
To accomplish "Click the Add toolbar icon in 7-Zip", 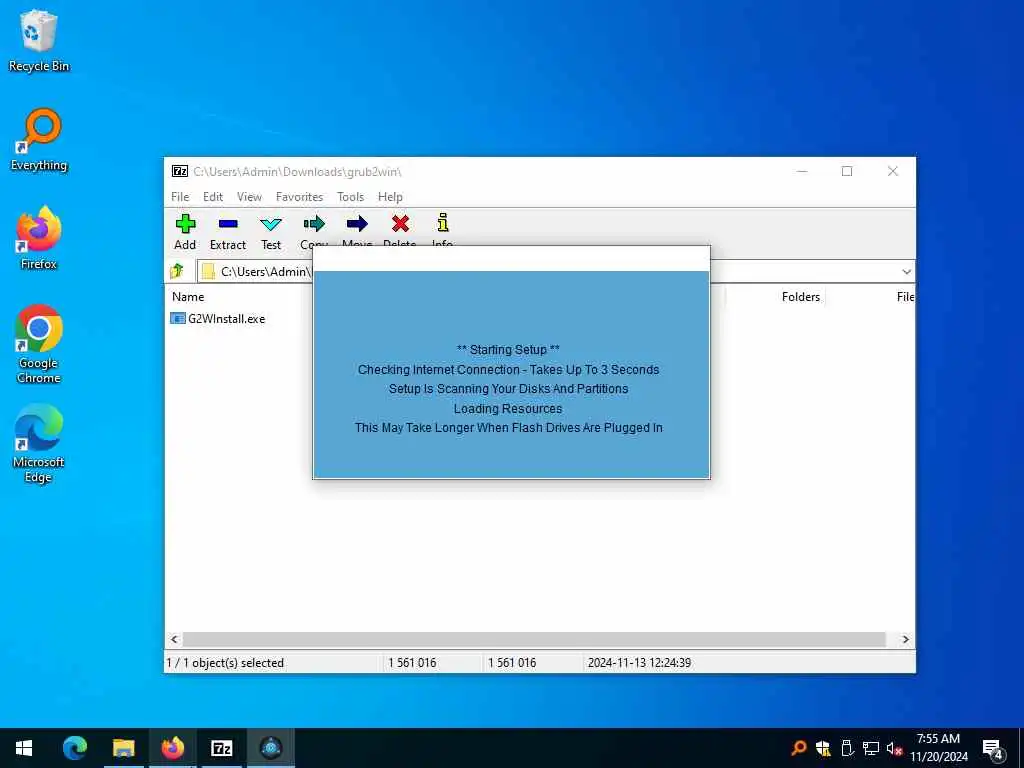I will [185, 224].
